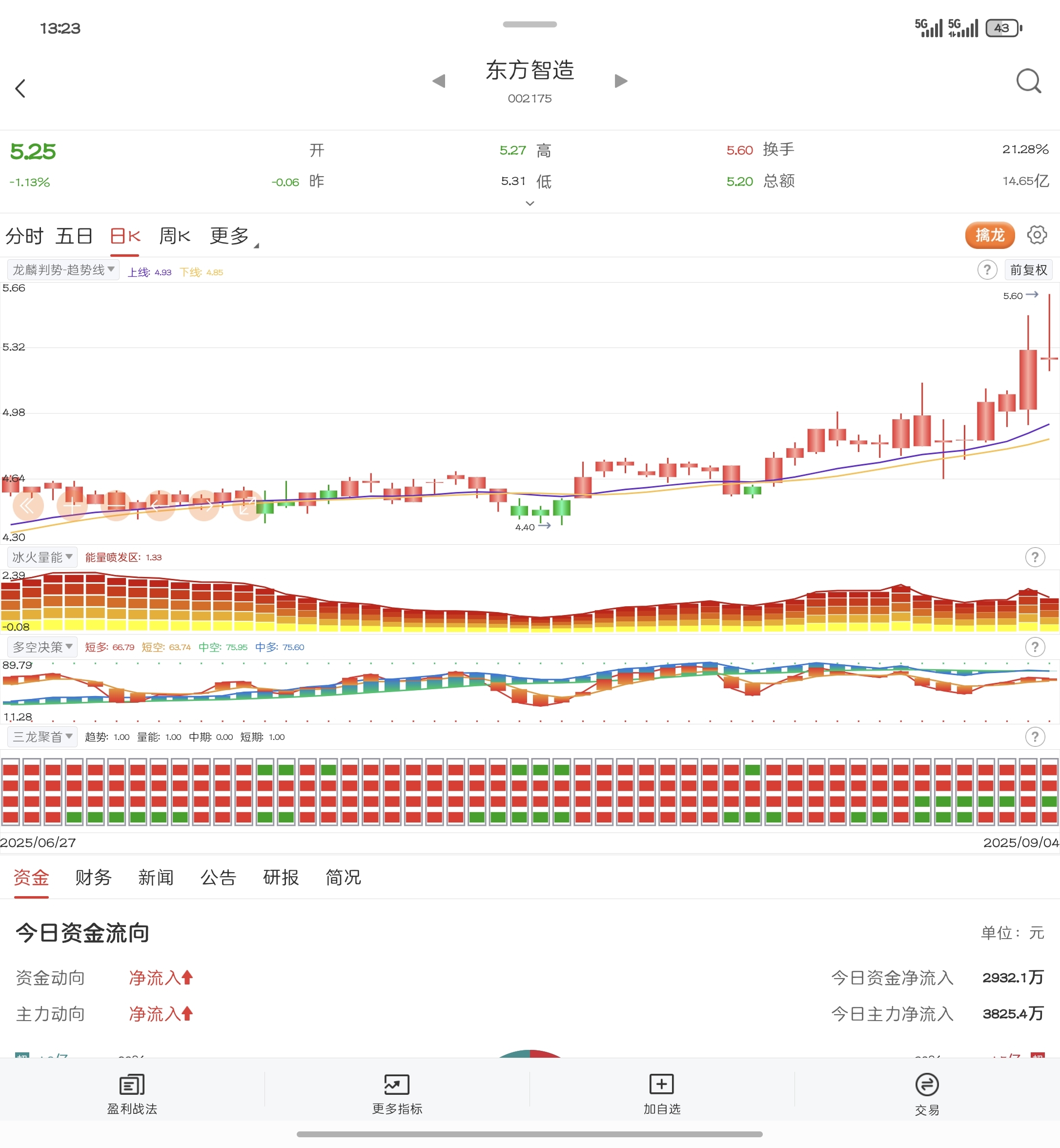
Task: Tap the 下线: 4.85 indicator value
Action: click(202, 272)
